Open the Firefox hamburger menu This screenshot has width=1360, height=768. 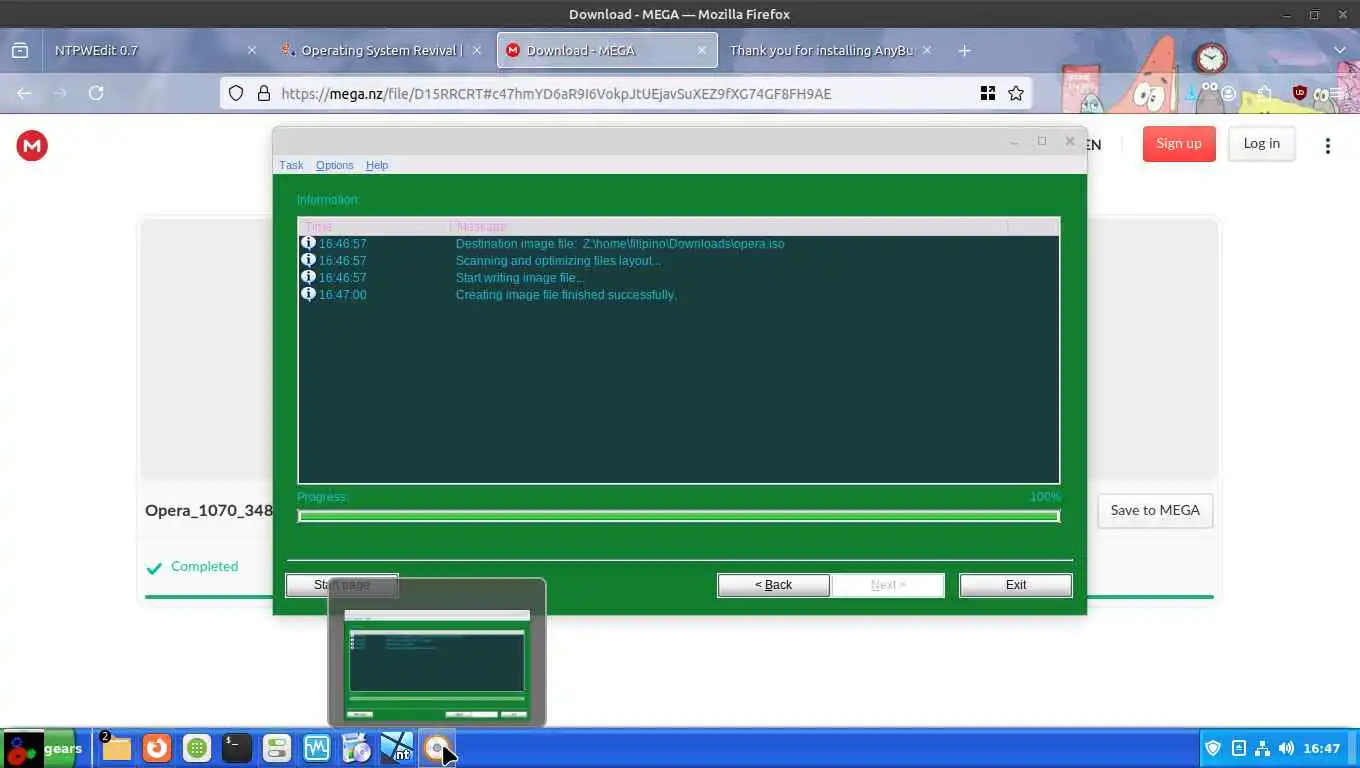point(1334,93)
